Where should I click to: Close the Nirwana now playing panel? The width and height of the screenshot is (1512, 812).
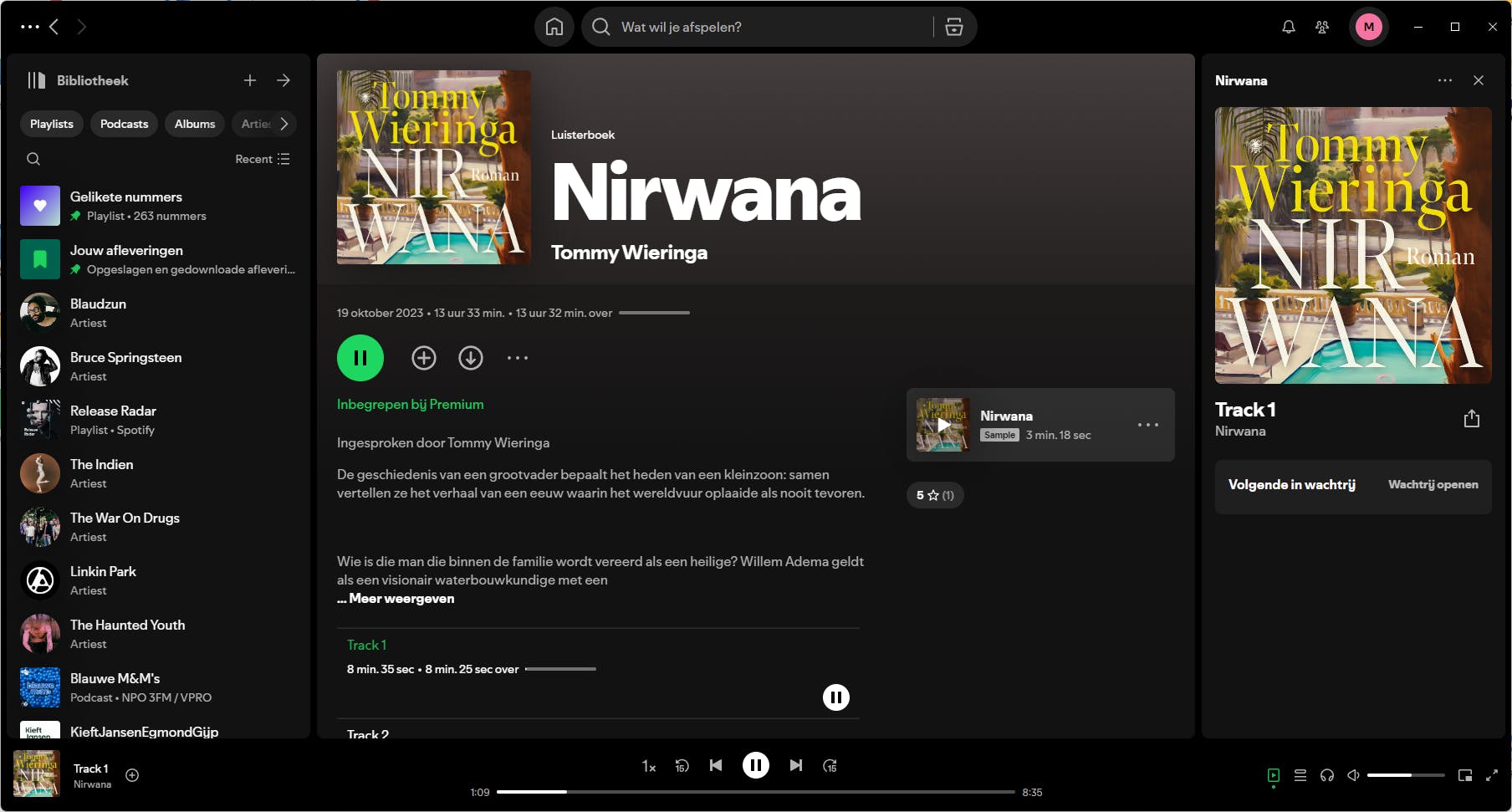[1479, 80]
